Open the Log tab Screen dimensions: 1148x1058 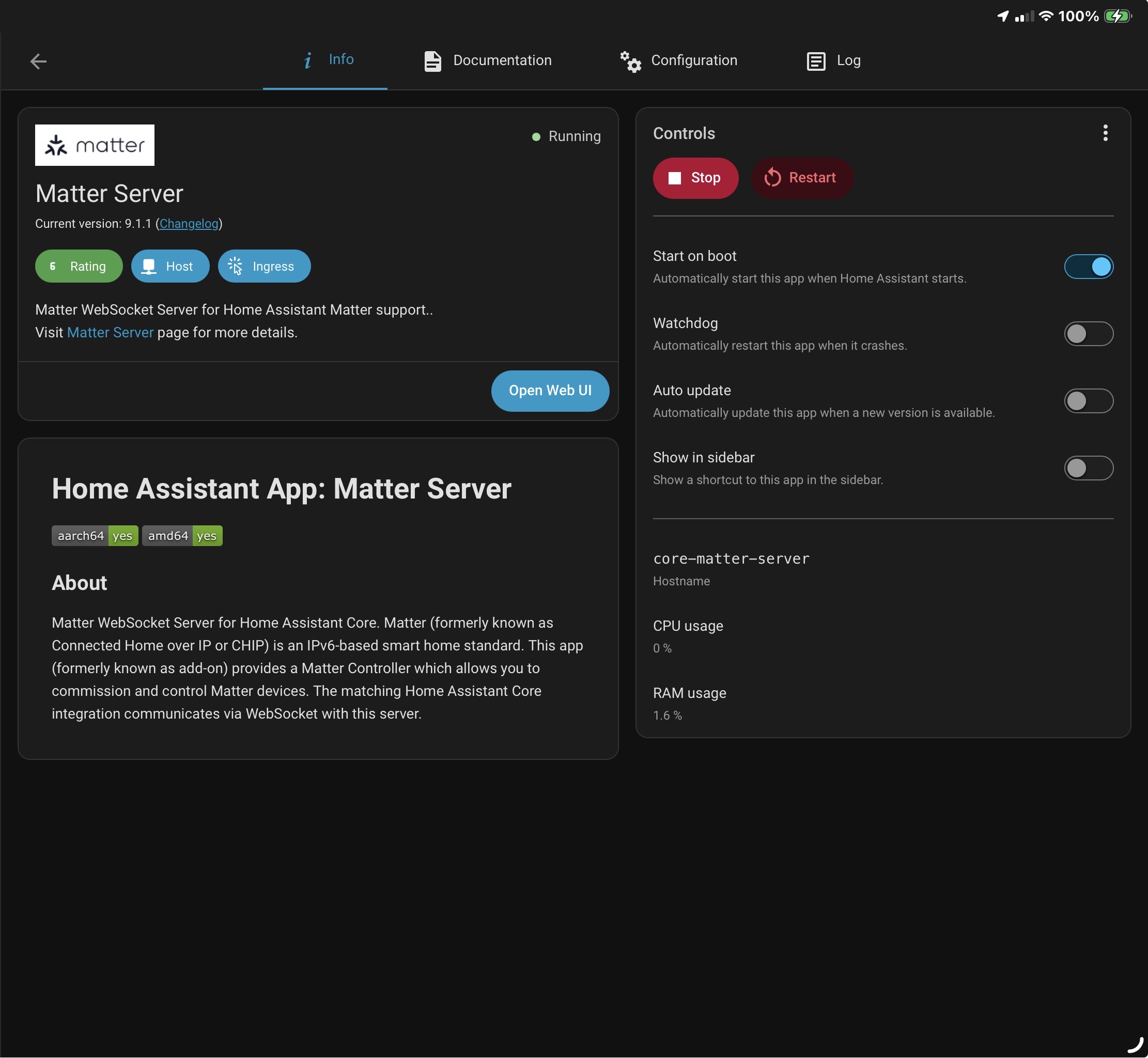pos(834,60)
